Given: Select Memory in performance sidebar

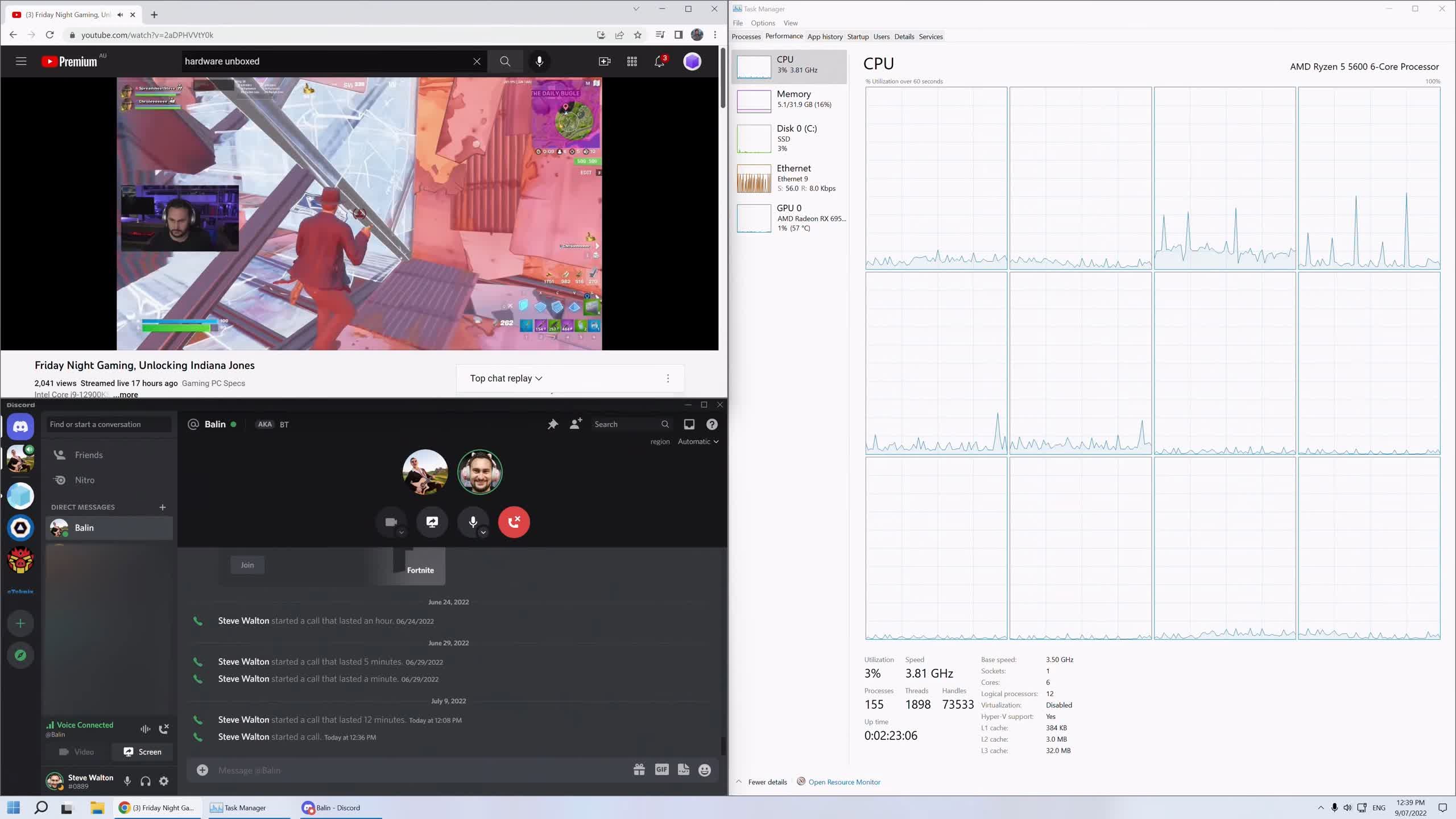Looking at the screenshot, I should [789, 101].
